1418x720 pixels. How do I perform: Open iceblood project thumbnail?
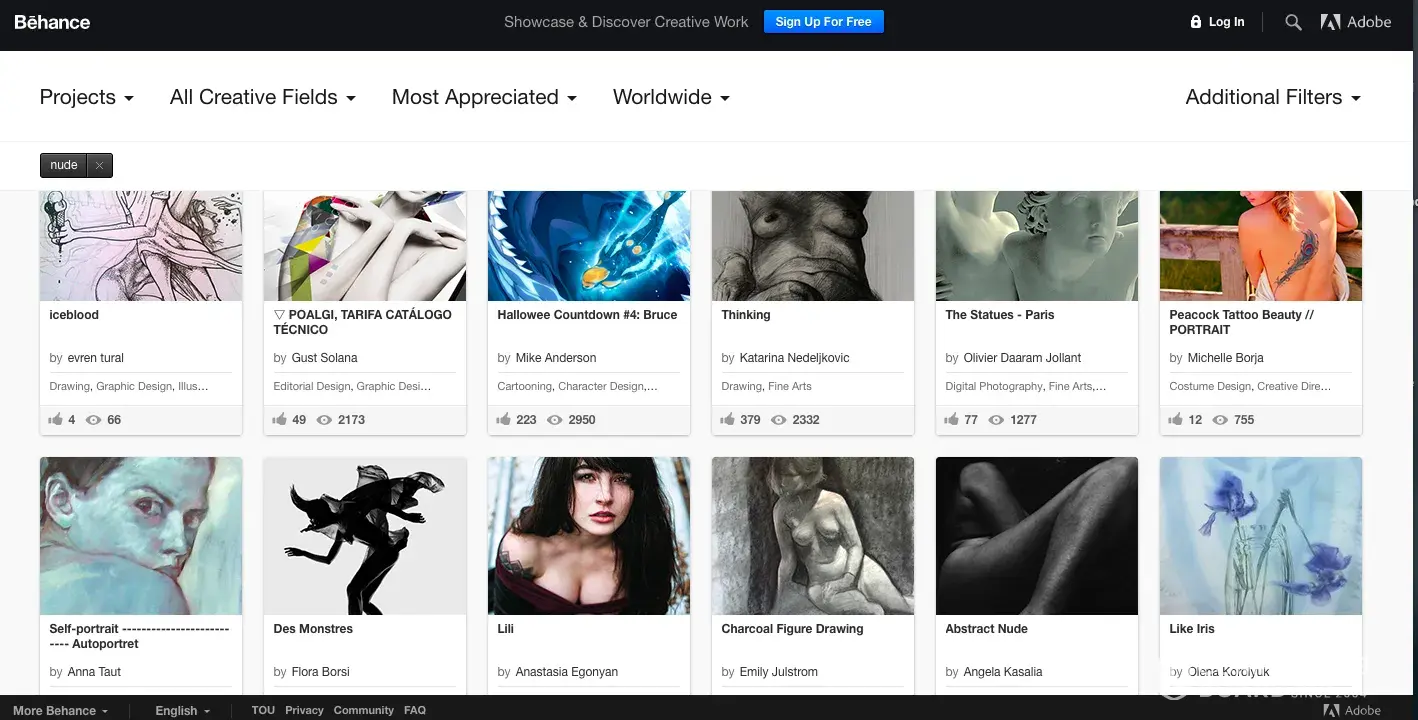(141, 246)
